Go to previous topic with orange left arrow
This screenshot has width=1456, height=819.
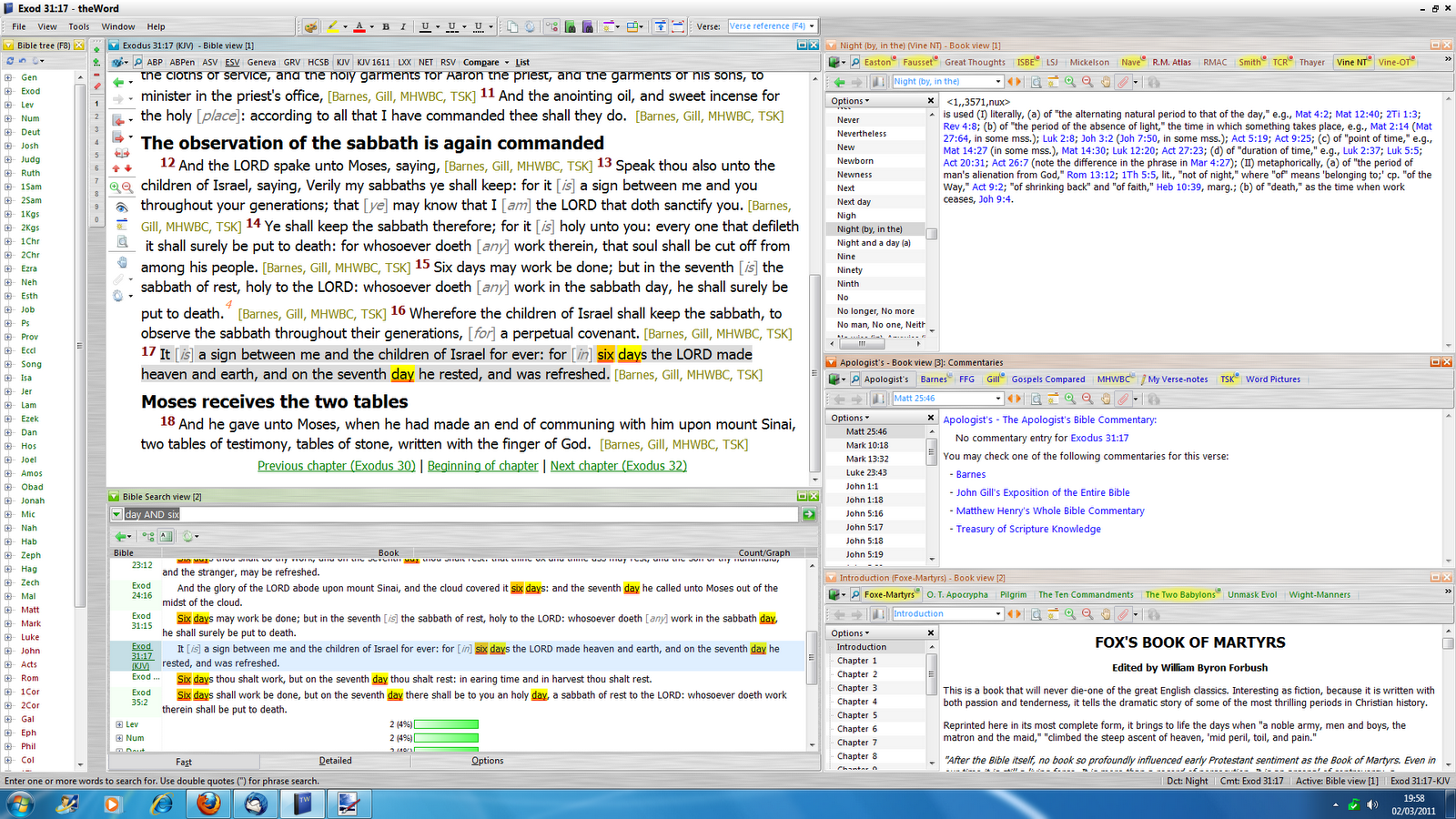click(1010, 81)
